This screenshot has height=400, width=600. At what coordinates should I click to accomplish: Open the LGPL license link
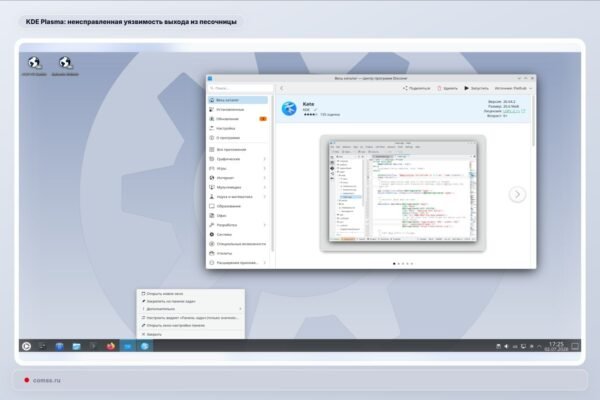click(x=511, y=111)
